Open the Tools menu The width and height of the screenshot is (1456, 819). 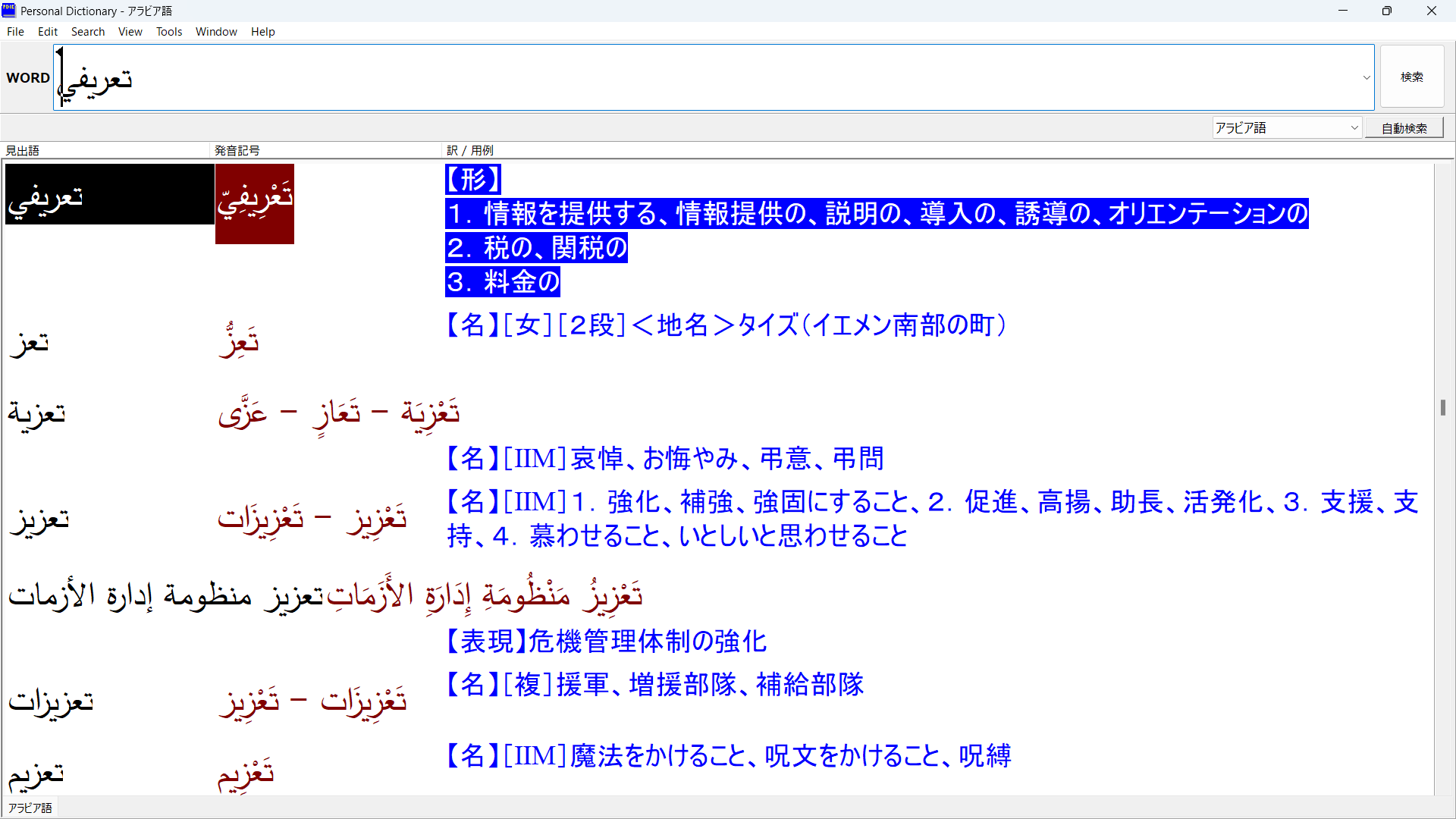point(168,31)
